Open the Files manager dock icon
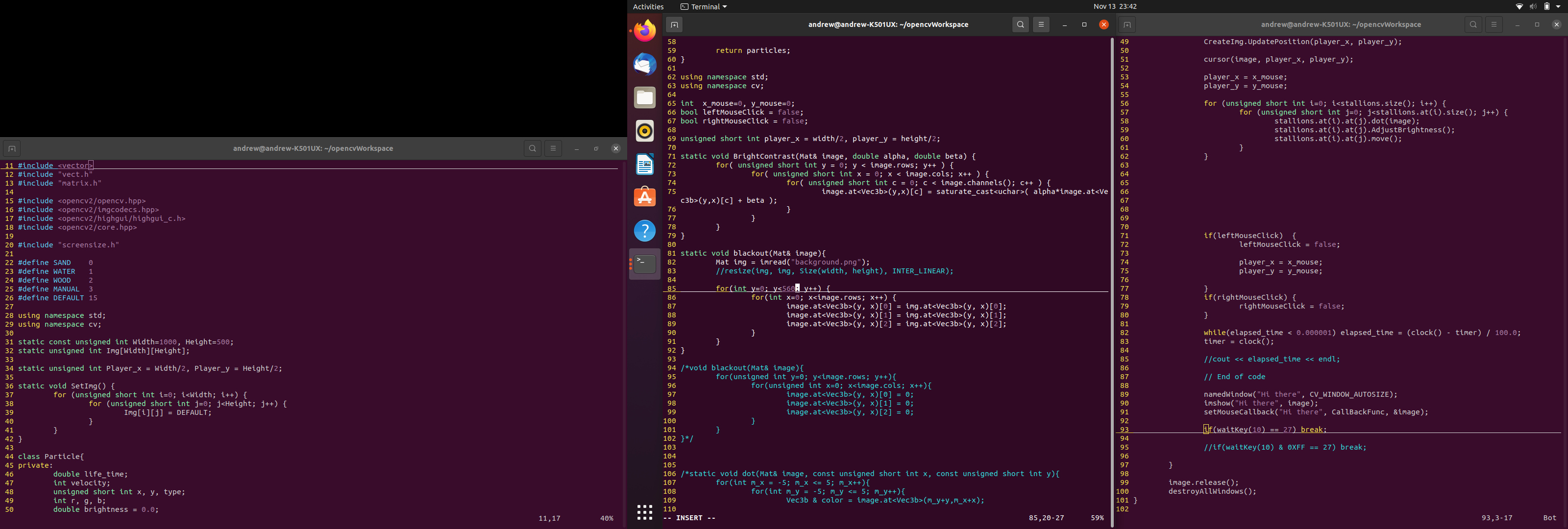Screen dimensions: 1568x529 645,97
